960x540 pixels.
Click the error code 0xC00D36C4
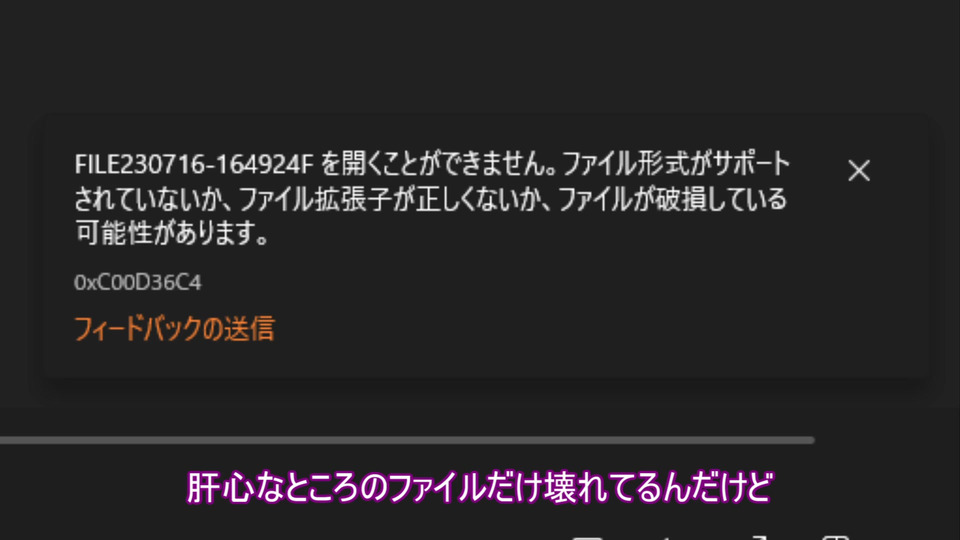138,282
